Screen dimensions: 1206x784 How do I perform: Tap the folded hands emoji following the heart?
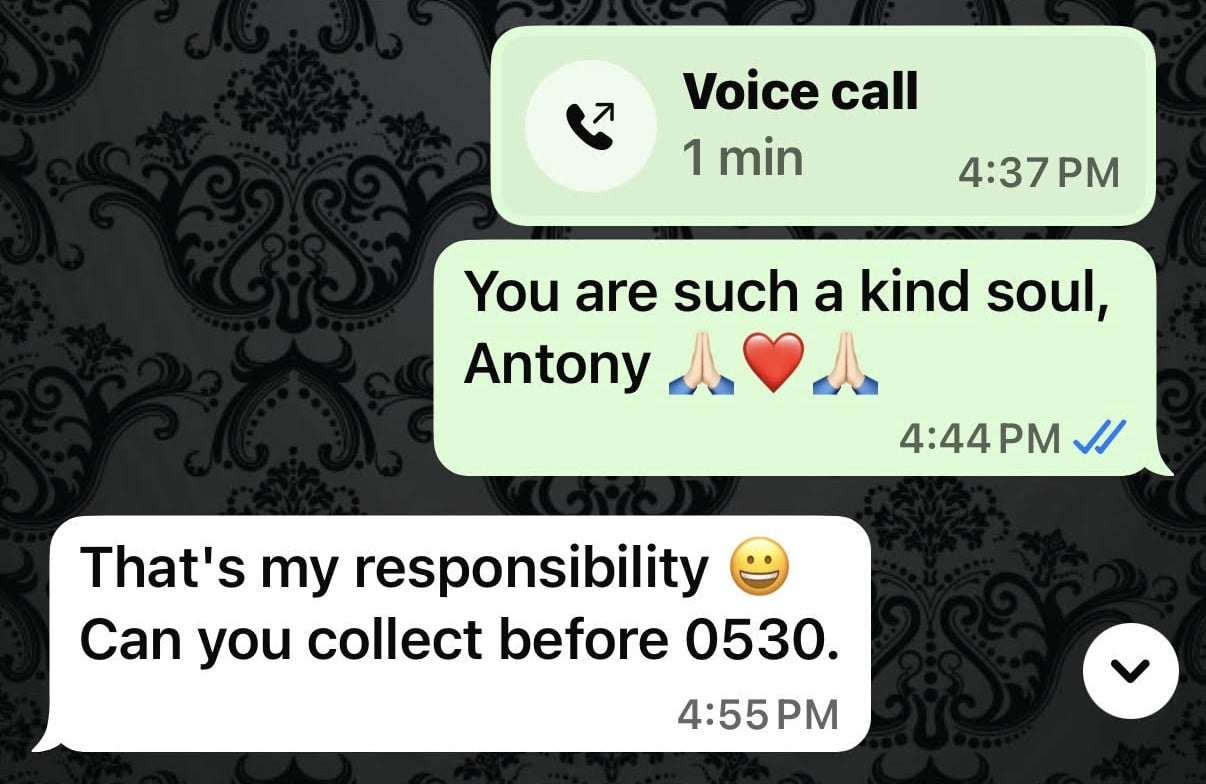click(x=846, y=366)
